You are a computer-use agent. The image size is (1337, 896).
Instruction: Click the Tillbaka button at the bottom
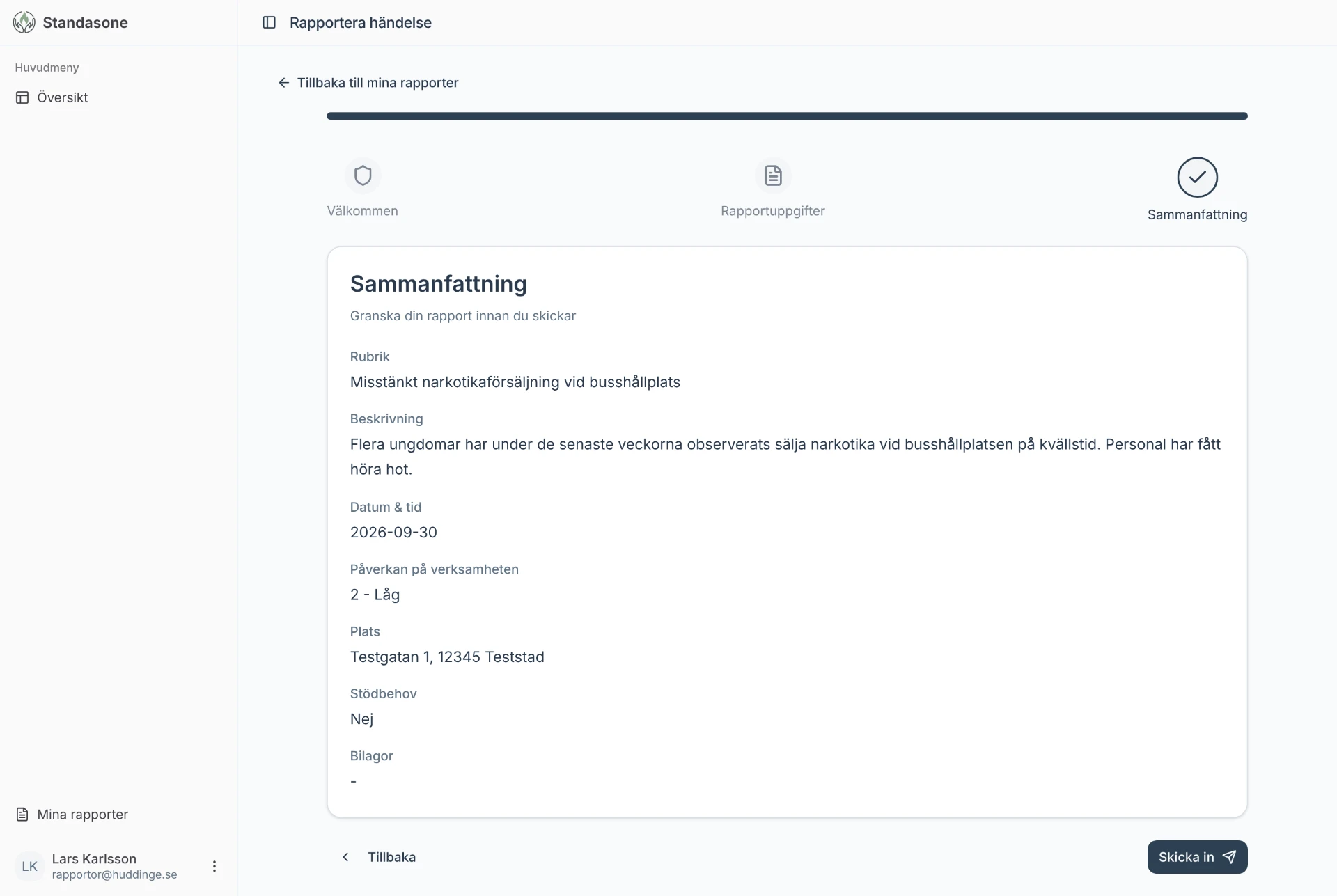point(378,857)
